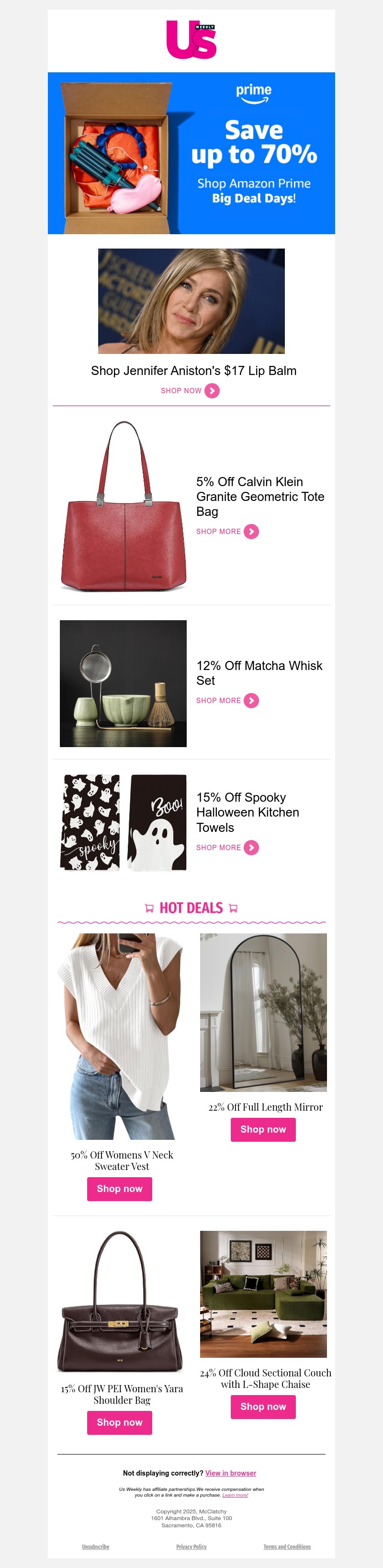Click arrow icon beside Shop Now
The height and width of the screenshot is (1568, 383).
click(212, 391)
